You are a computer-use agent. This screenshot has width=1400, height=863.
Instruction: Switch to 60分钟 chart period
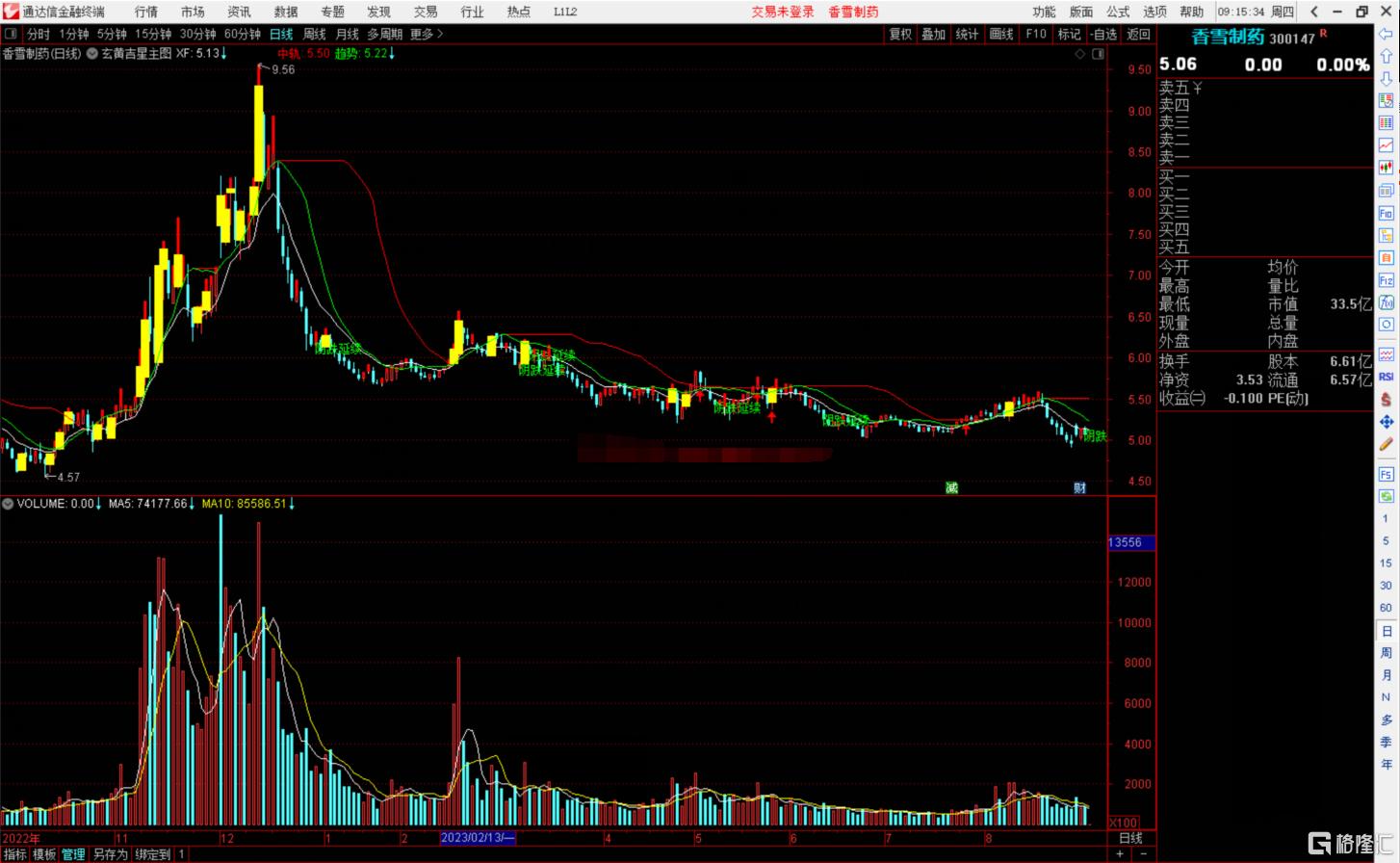tap(243, 34)
